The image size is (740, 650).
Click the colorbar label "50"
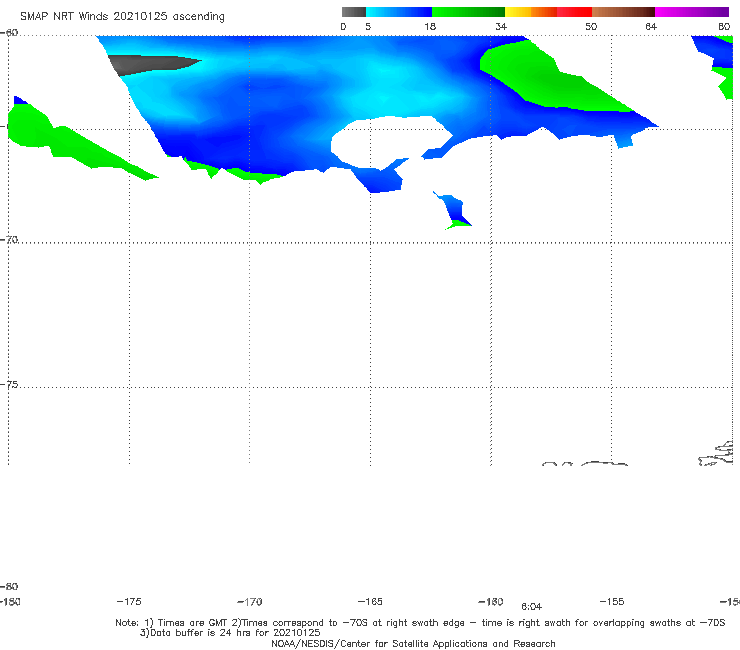pos(591,26)
